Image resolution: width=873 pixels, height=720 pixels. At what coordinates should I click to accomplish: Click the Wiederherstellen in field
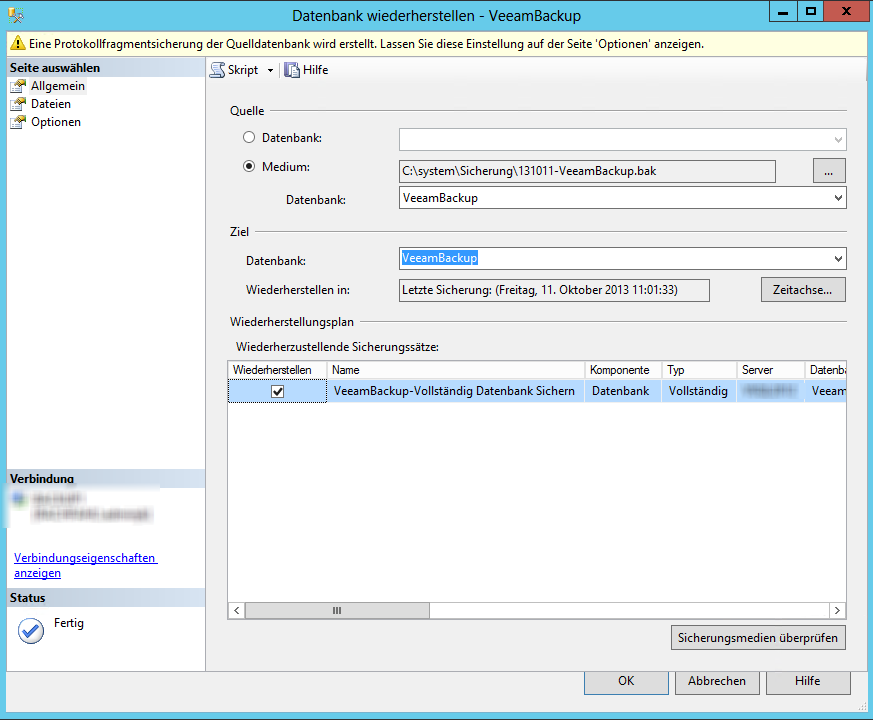pyautogui.click(x=554, y=290)
